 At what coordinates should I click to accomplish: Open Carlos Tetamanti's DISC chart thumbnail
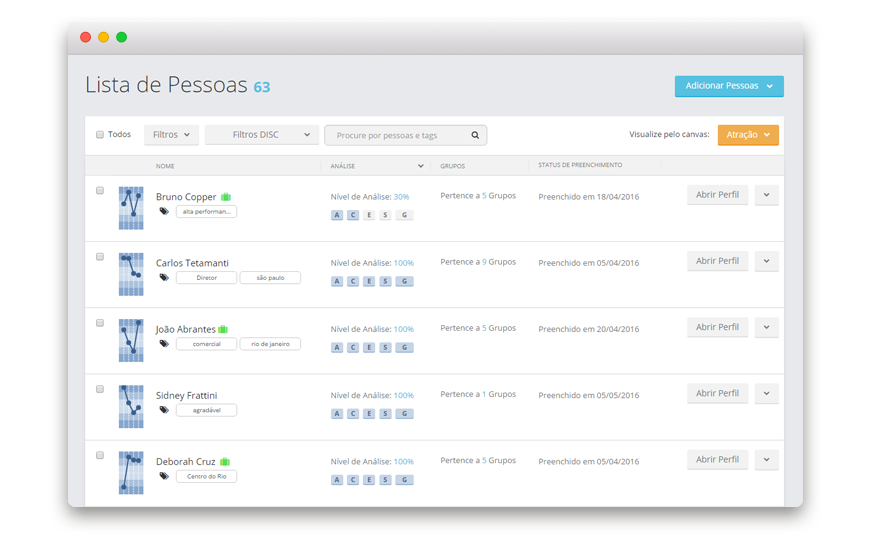coord(131,274)
